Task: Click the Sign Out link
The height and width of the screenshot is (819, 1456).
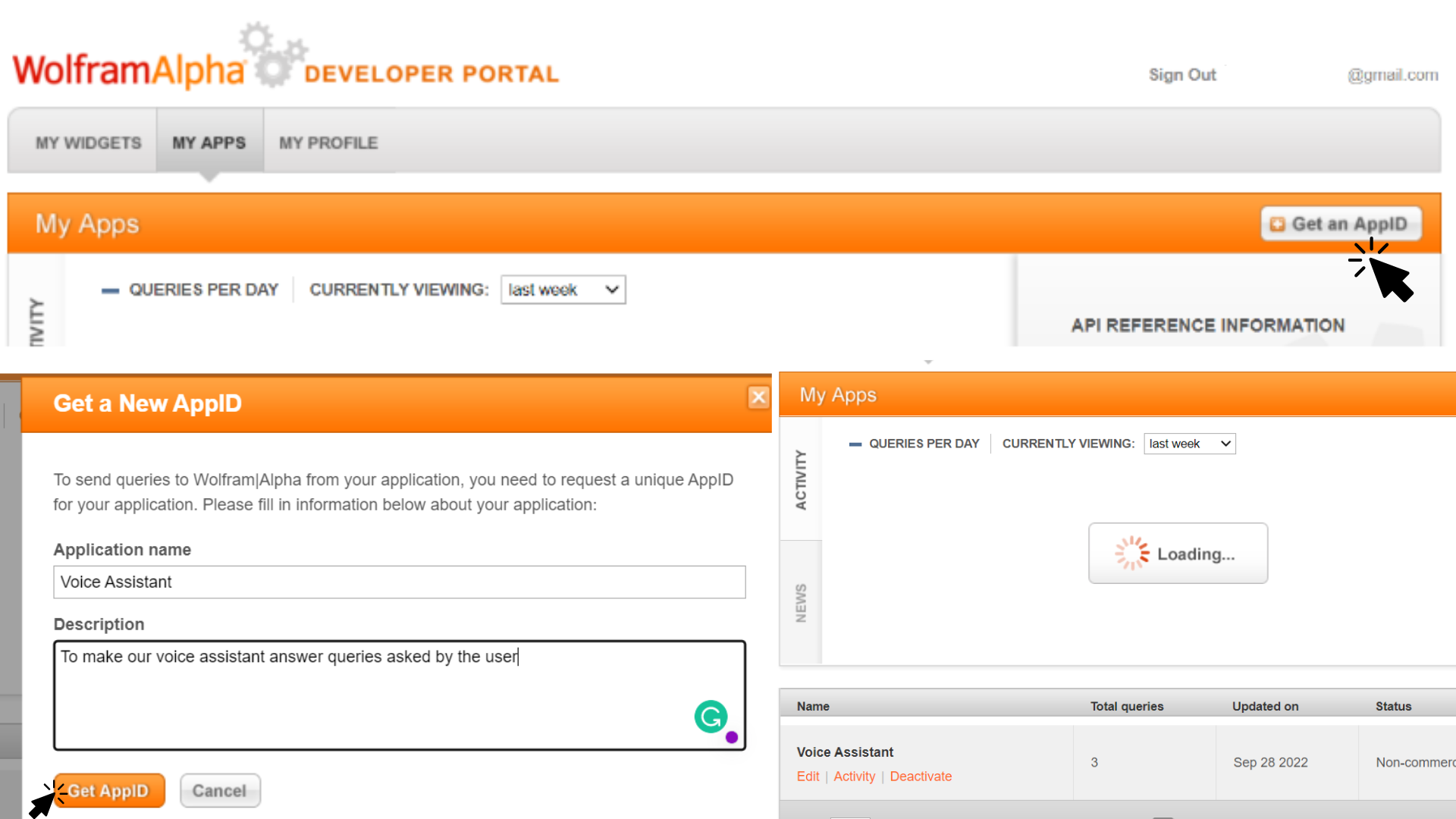Action: point(1183,75)
